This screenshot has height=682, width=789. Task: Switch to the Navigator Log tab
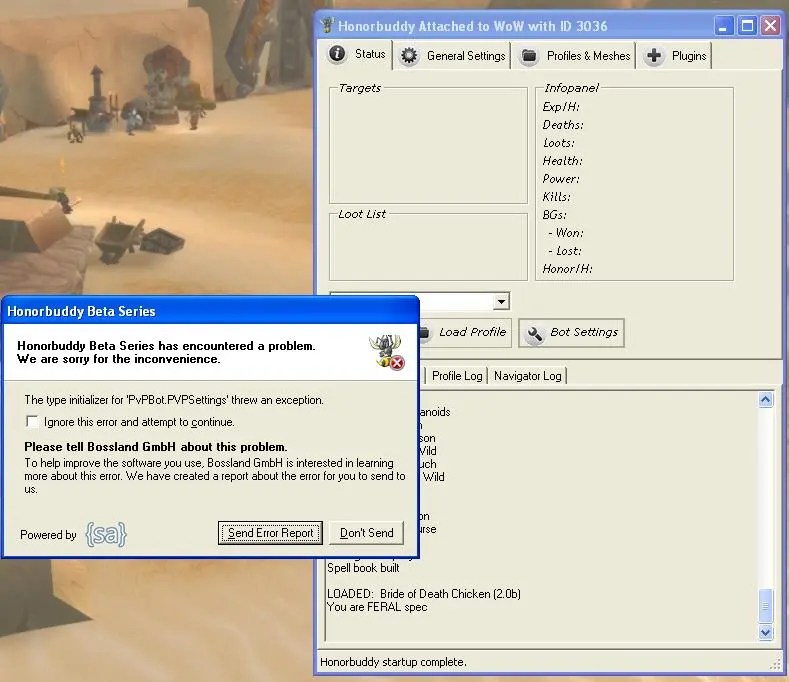point(527,376)
